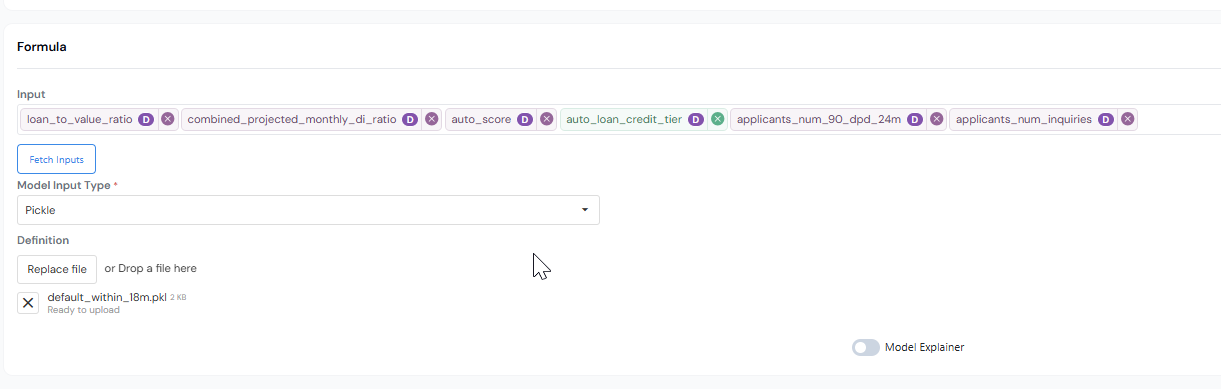Click the or Drop a file here text
The height and width of the screenshot is (389, 1221).
[151, 269]
